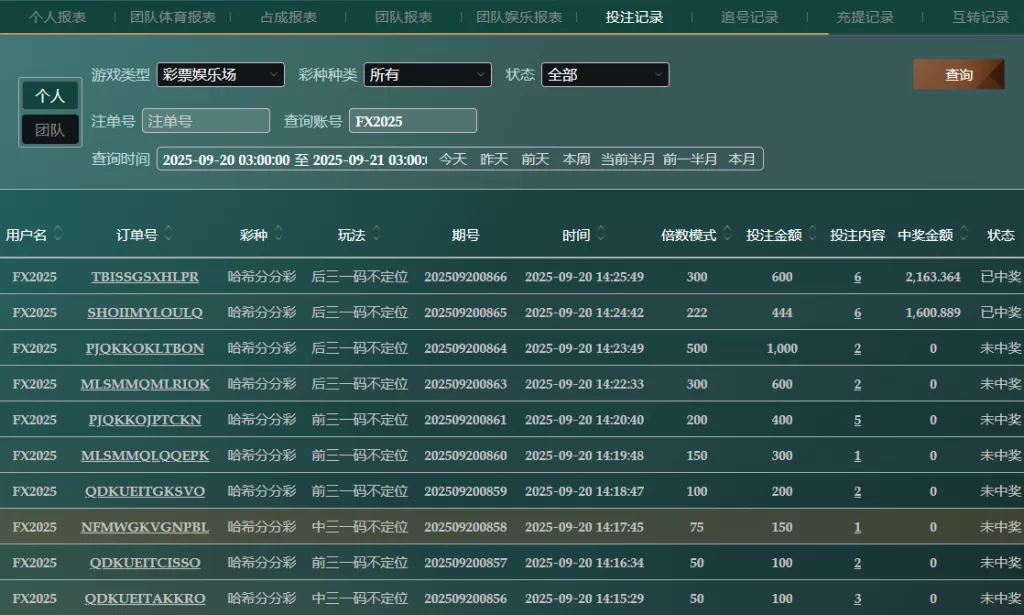Open the 游戏类型 dropdown
Image resolution: width=1024 pixels, height=615 pixels.
pos(220,75)
